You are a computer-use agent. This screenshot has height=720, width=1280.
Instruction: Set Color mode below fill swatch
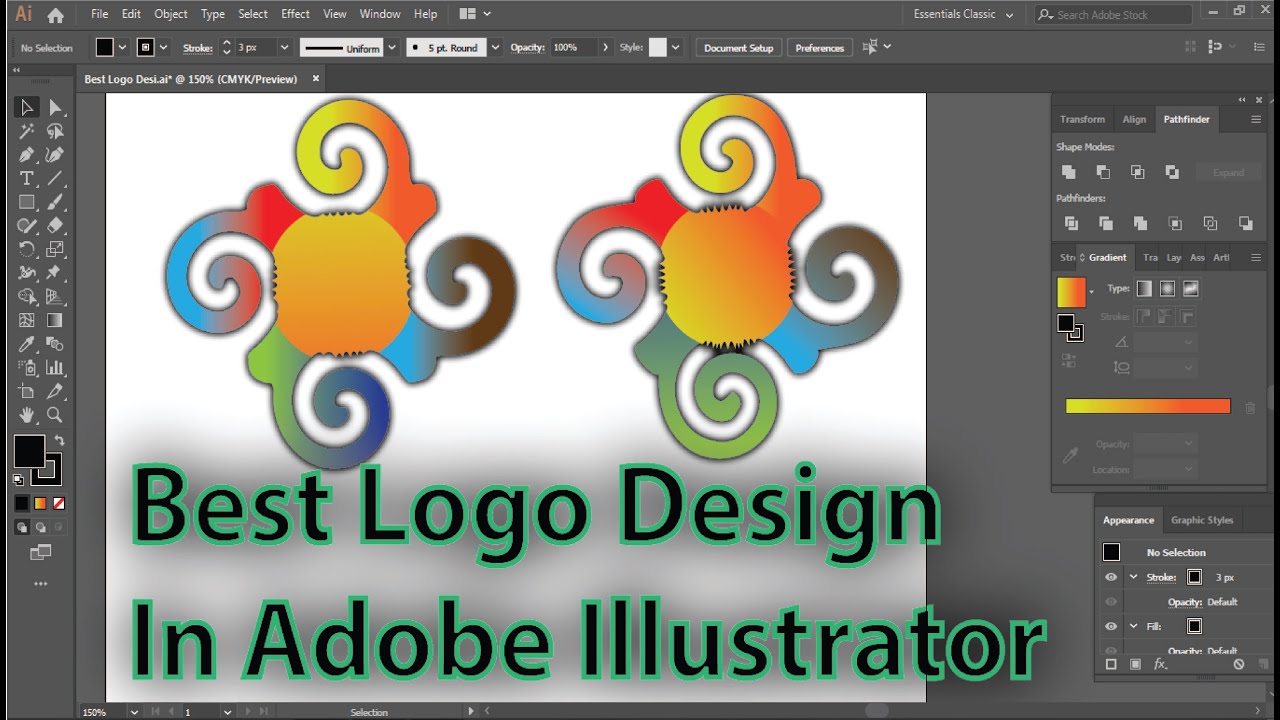[22, 503]
